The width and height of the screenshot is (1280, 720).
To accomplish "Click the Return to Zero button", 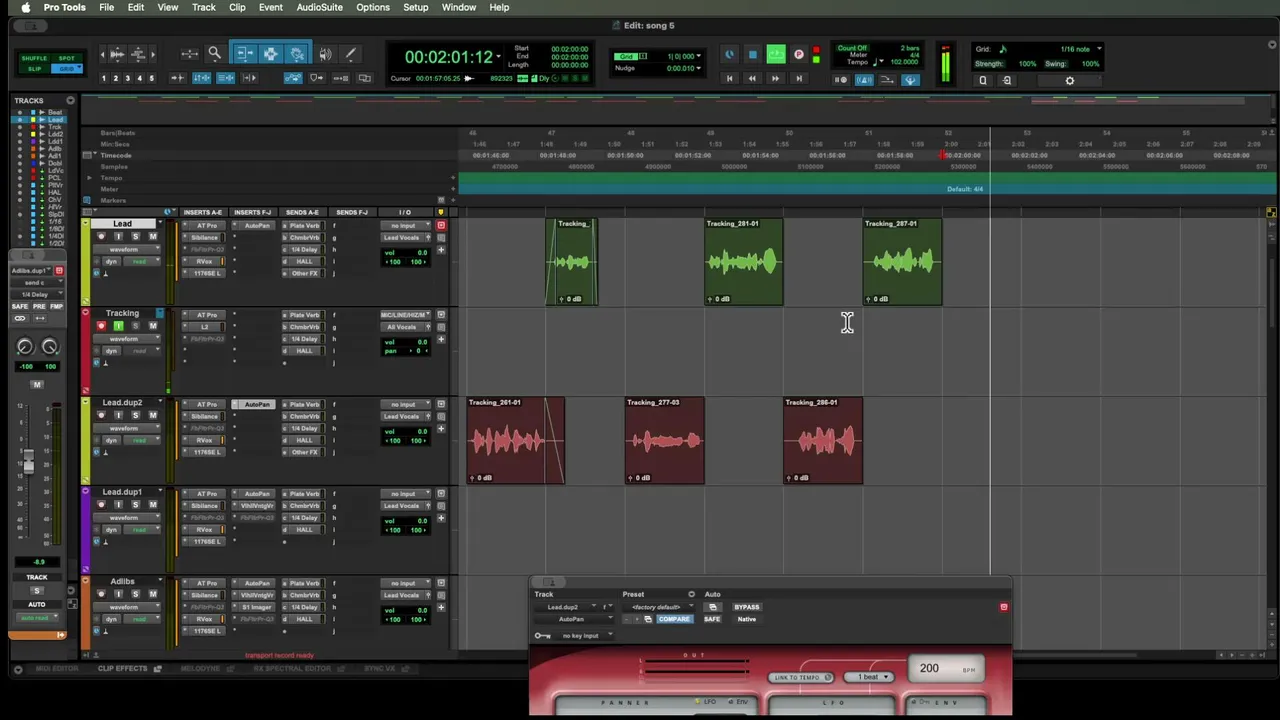I will (729, 78).
